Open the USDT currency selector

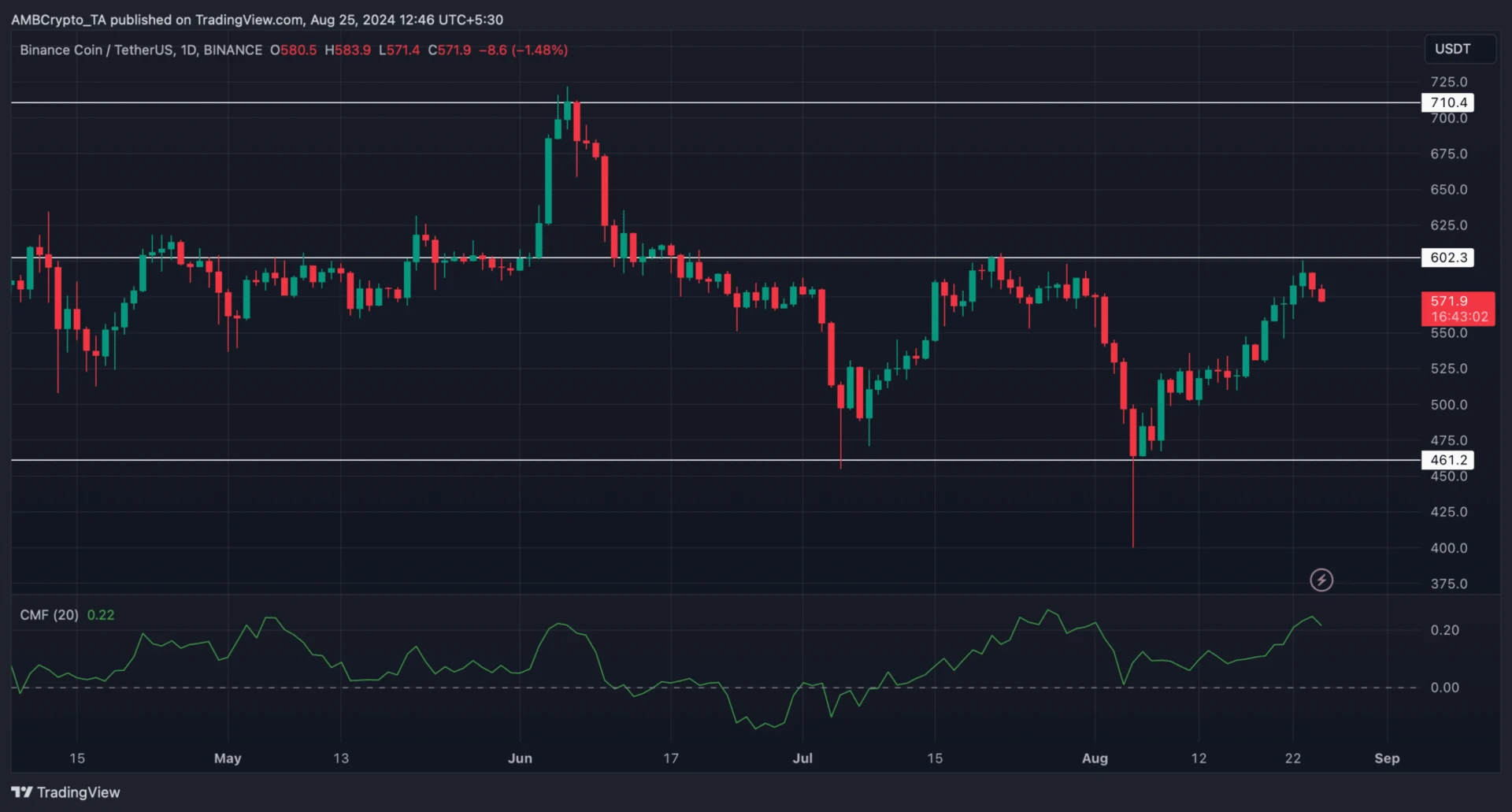coord(1459,49)
